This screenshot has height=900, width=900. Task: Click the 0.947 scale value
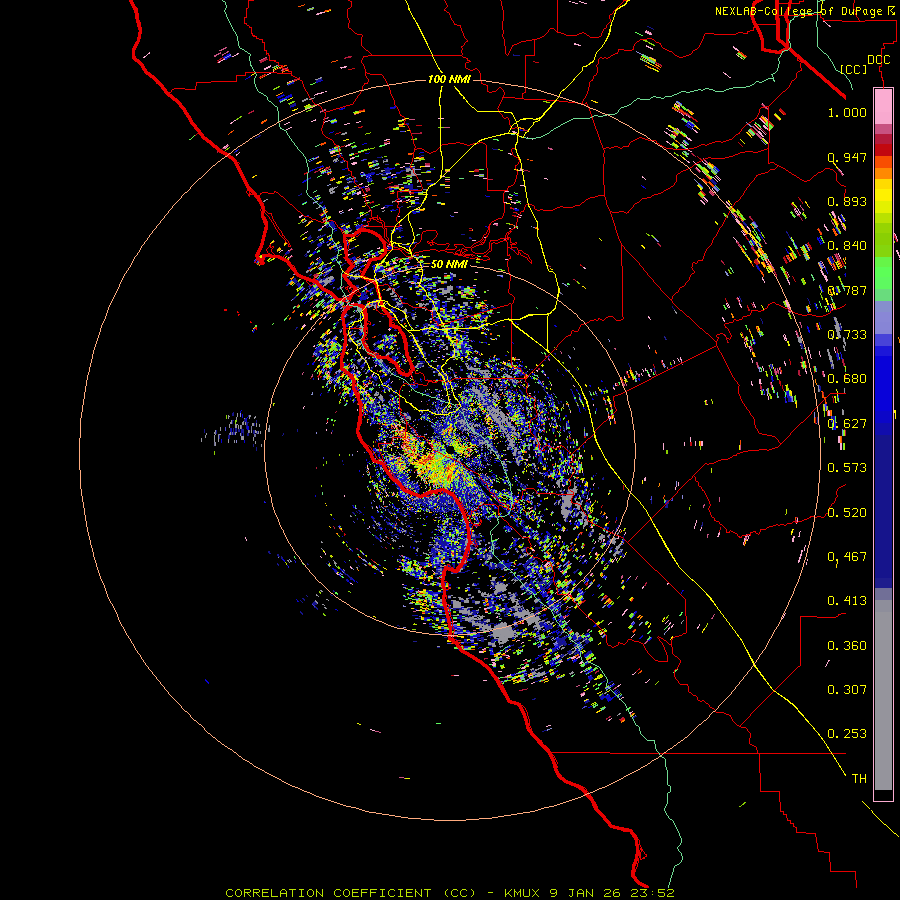[x=847, y=157]
